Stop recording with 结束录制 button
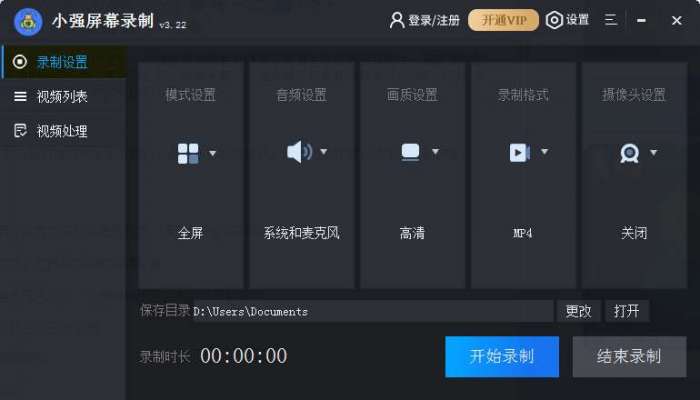700x400 pixels. coord(629,356)
